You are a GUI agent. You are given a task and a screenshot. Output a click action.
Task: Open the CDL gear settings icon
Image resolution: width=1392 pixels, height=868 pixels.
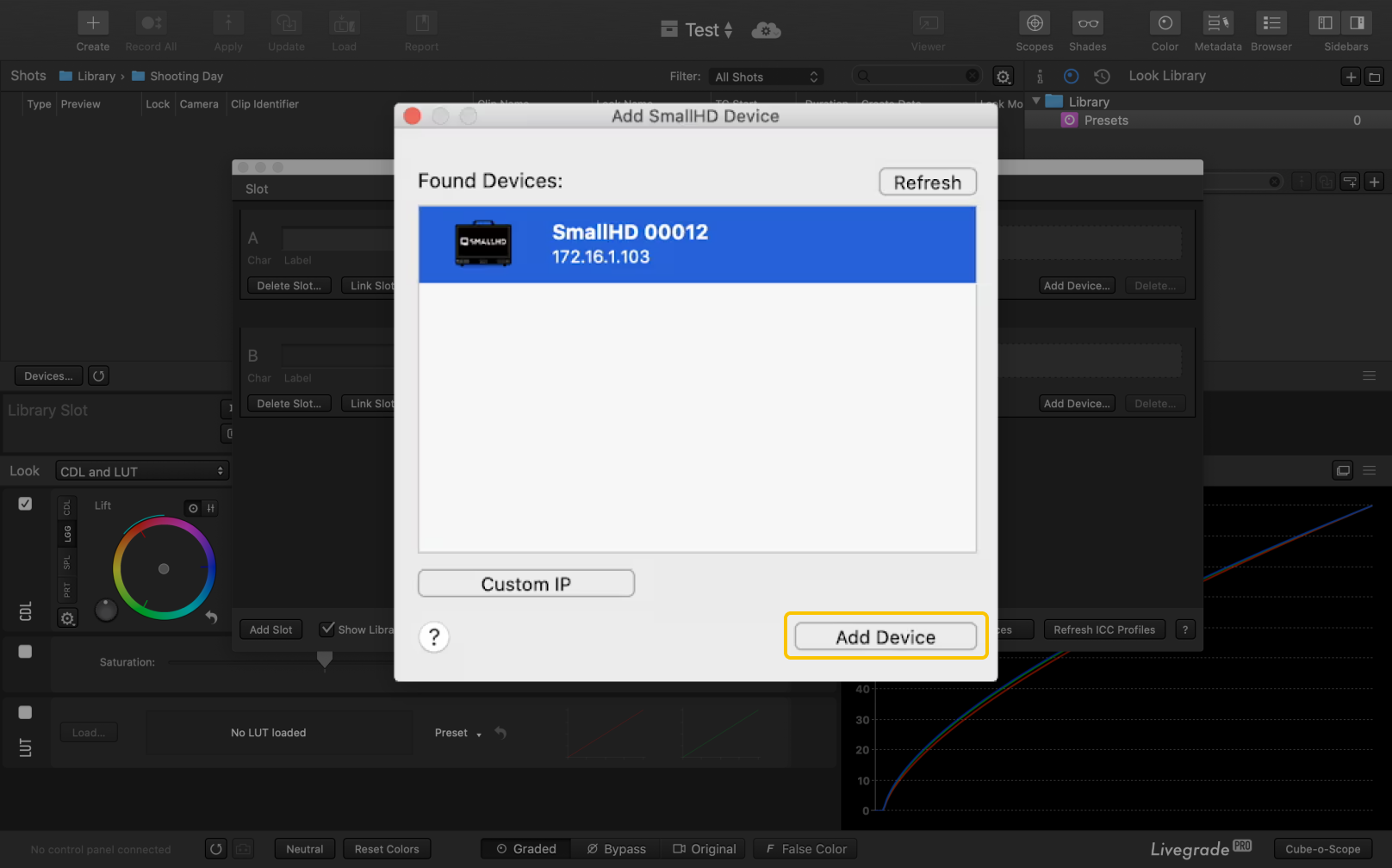coord(67,618)
